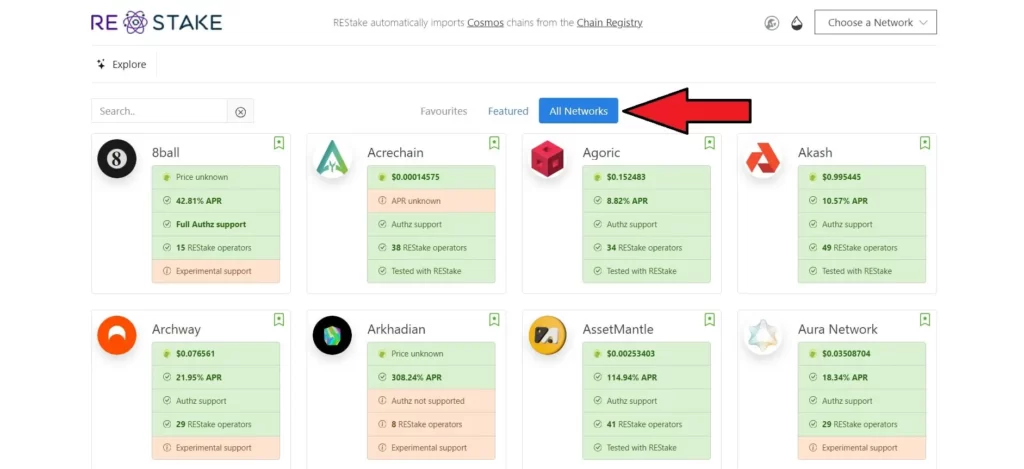Open the 8ball network logo
Viewport: 1024px width, 469px height.
coord(117,159)
